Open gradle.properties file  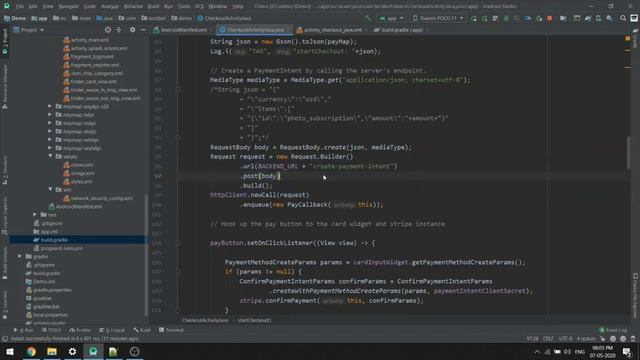tap(49, 290)
